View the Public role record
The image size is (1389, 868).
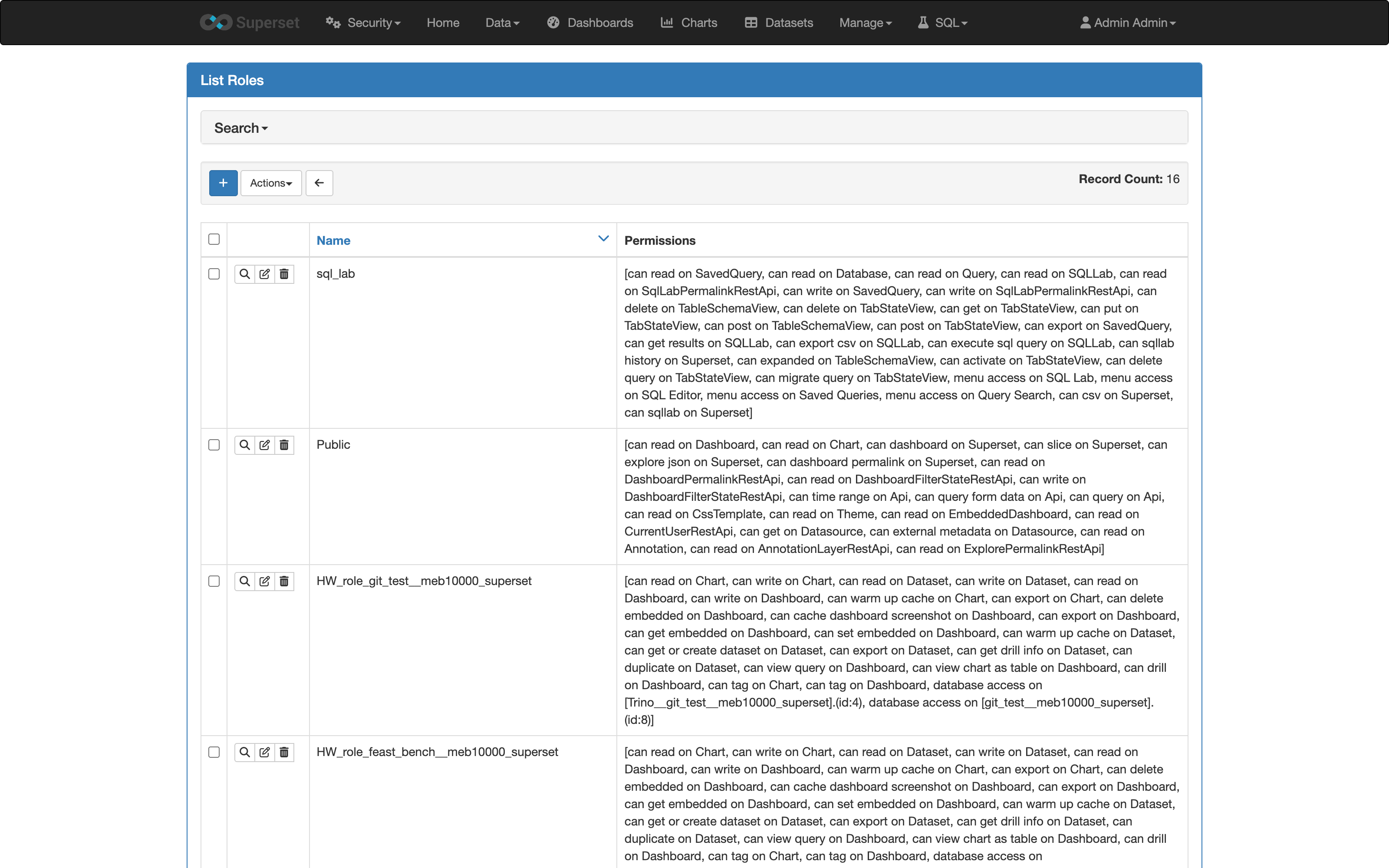244,445
